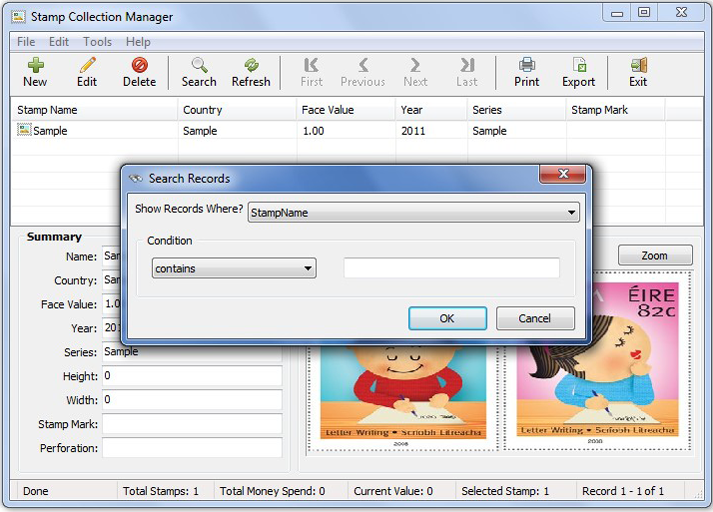
Task: Select the Sample row in stamp list
Action: click(x=50, y=131)
